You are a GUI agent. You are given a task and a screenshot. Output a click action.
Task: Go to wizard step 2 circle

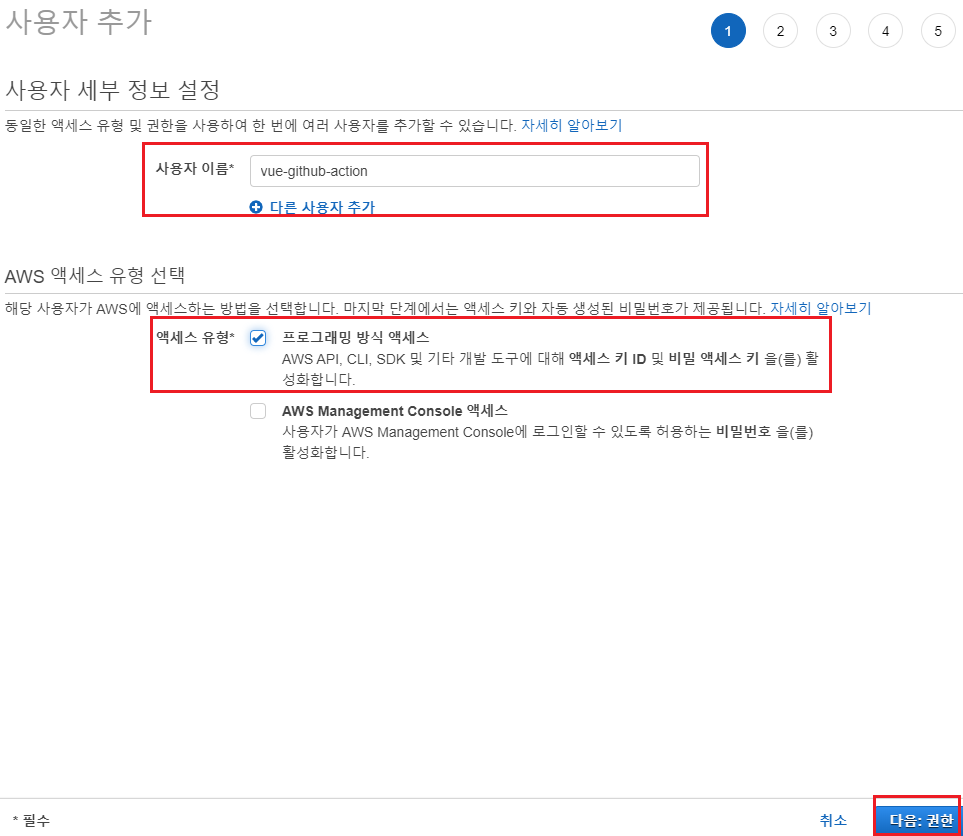click(x=780, y=31)
